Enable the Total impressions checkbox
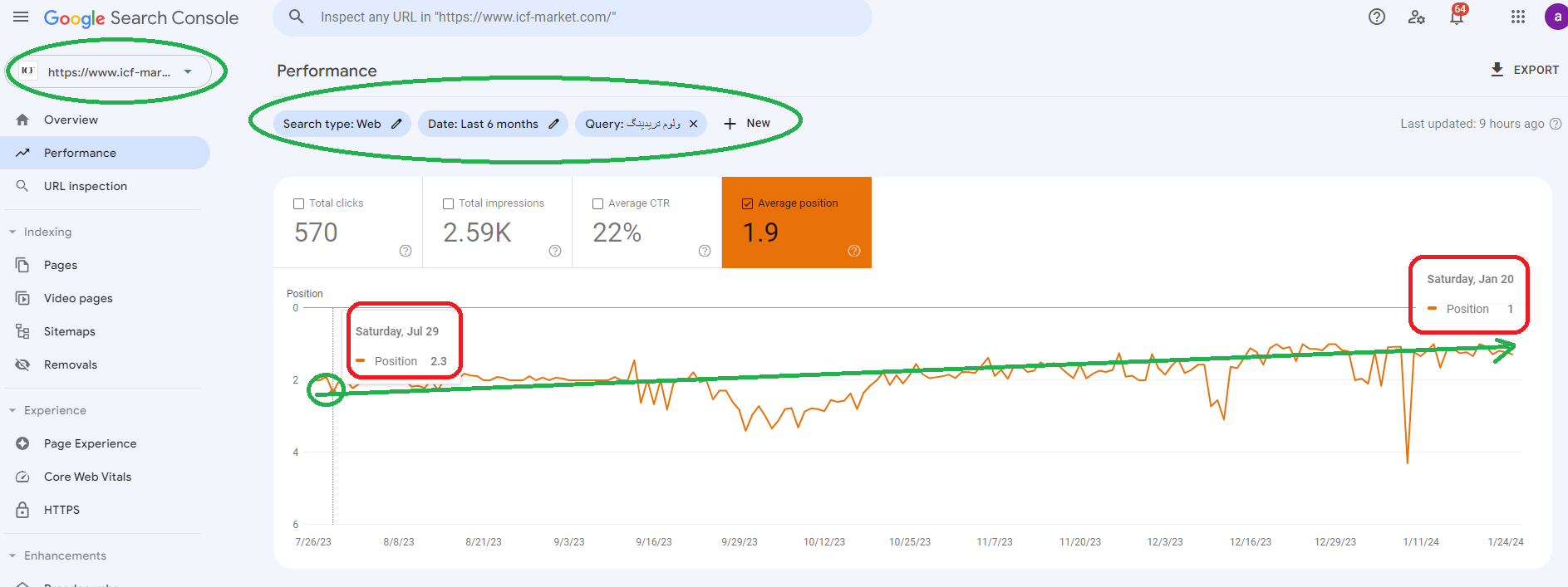Viewport: 1568px width, 587px height. 449,203
